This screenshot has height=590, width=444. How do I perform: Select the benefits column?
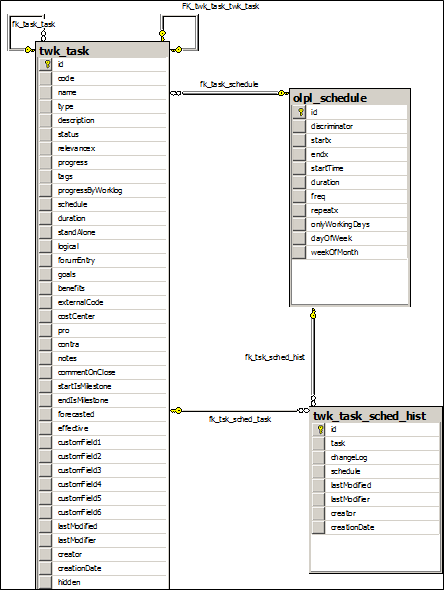coord(103,288)
